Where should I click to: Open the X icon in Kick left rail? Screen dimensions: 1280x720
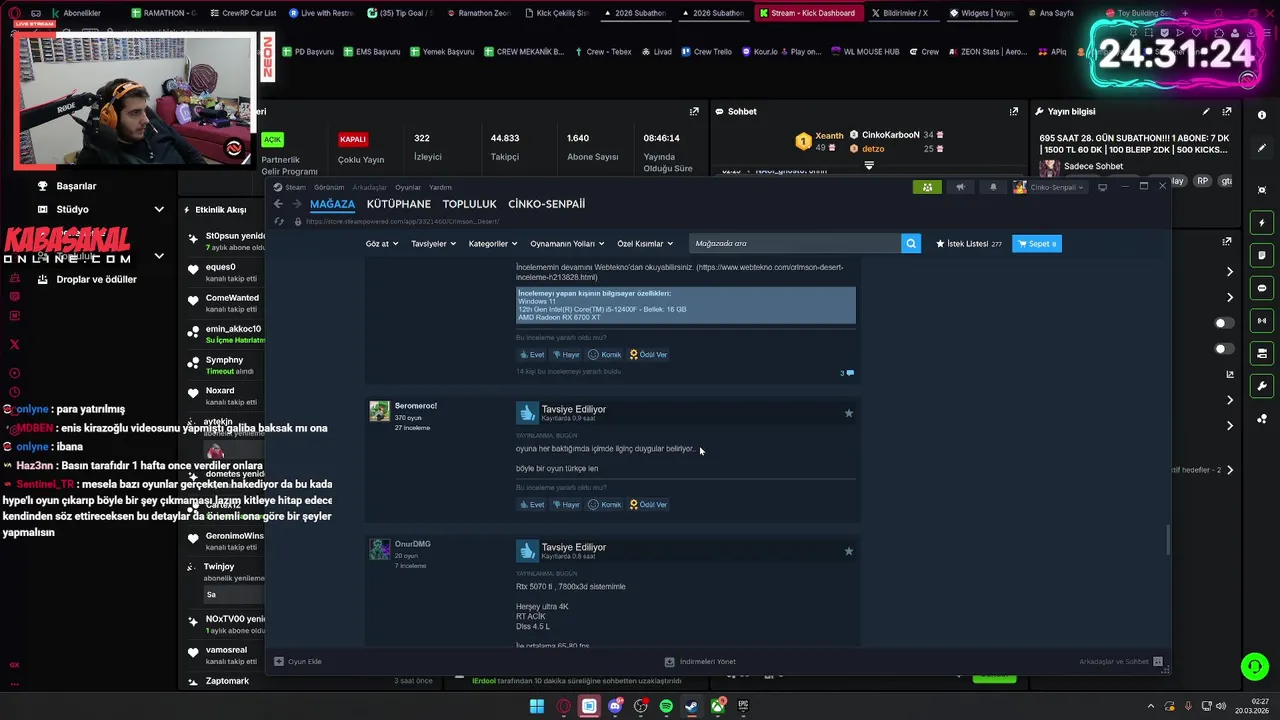[14, 344]
